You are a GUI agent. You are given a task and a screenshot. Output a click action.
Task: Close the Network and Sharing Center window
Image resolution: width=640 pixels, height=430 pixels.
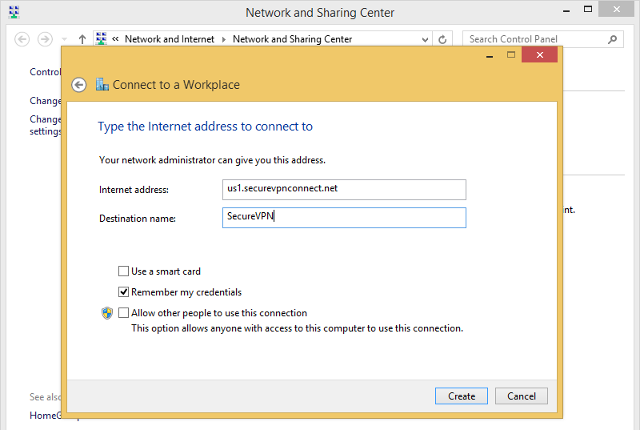[x=616, y=9]
